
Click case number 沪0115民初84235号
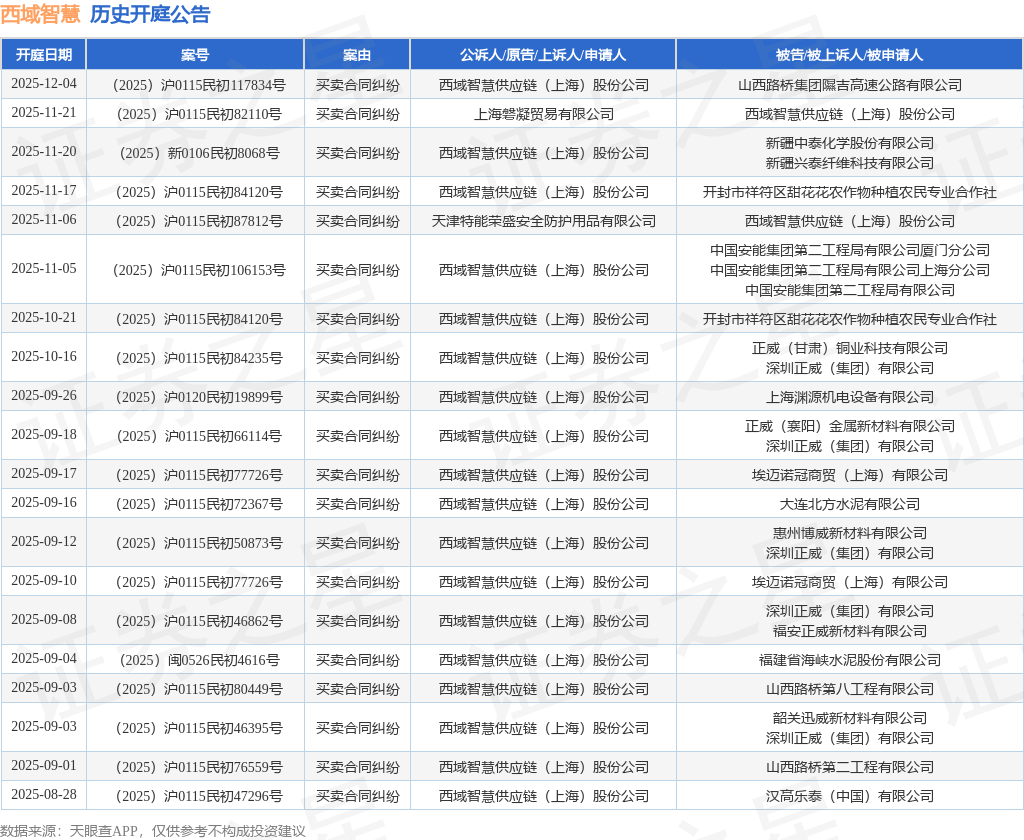point(223,359)
